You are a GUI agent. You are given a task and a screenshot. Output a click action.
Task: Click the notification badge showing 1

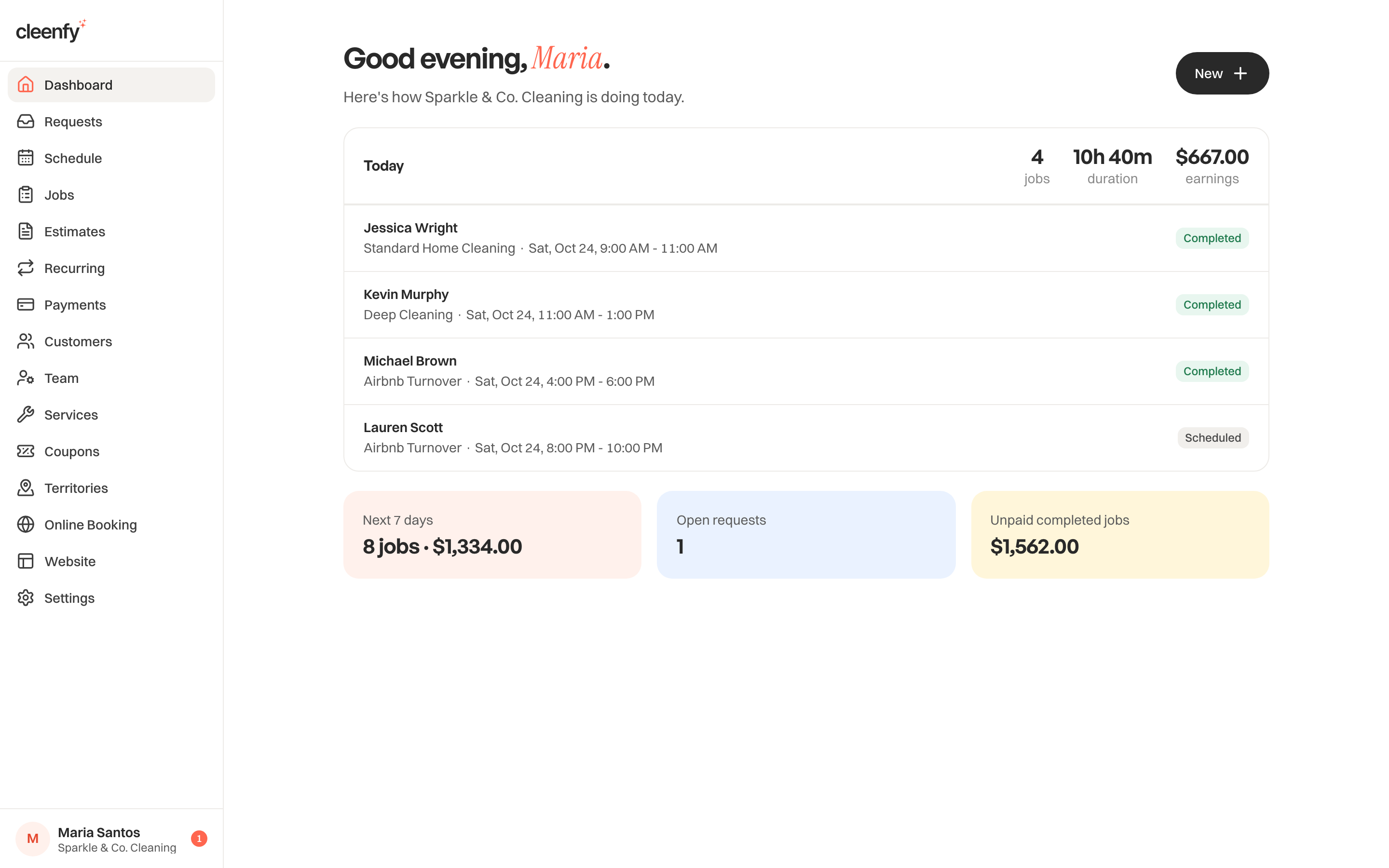pyautogui.click(x=199, y=839)
